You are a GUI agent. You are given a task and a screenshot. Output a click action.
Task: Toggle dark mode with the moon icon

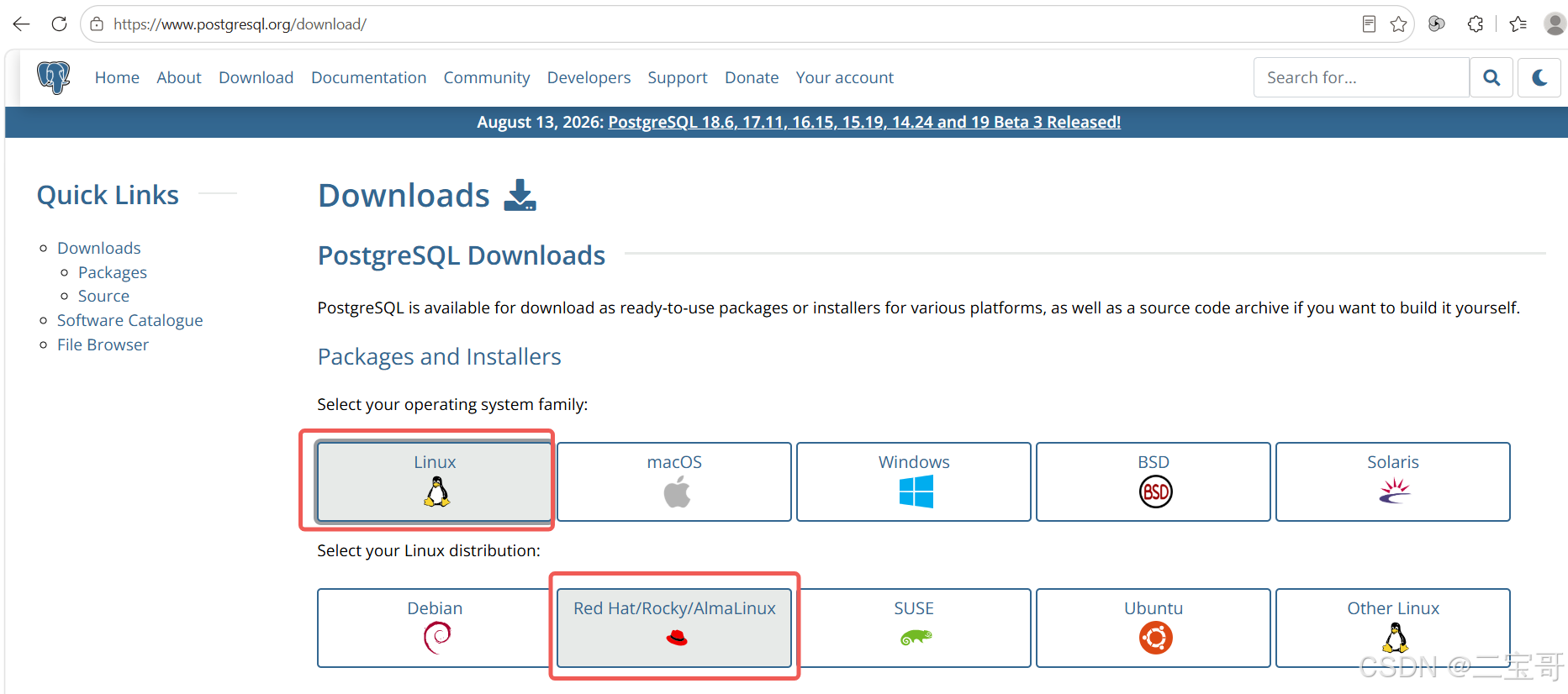(1539, 77)
